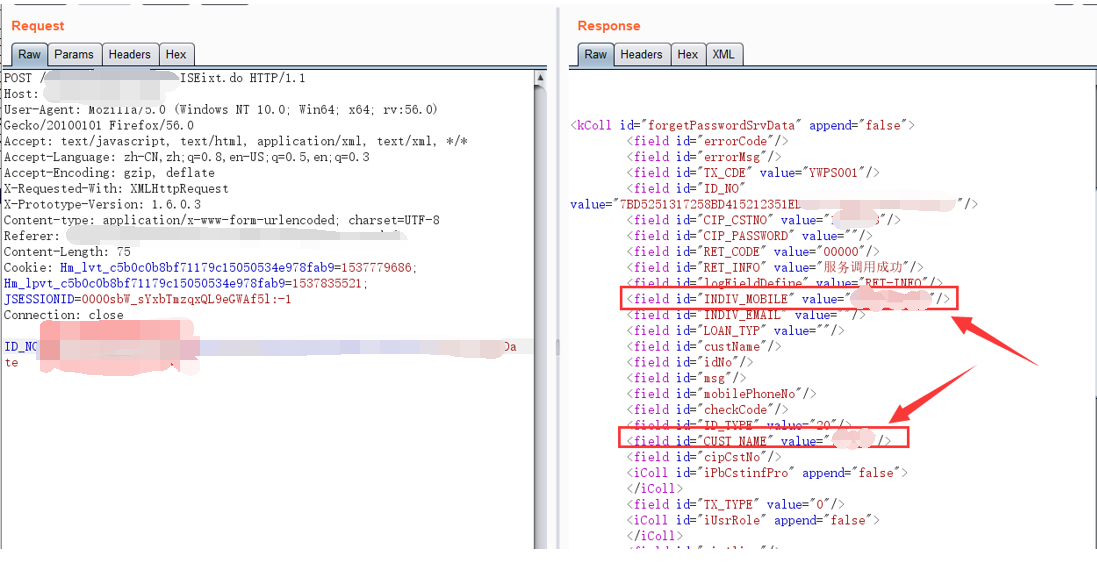Open the response Headers tab
This screenshot has height=572, width=1097.
pos(641,55)
